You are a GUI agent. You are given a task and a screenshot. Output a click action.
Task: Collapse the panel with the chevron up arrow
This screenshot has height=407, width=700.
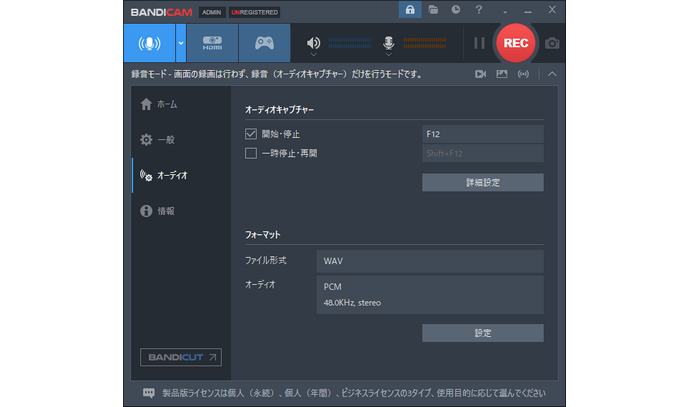552,74
